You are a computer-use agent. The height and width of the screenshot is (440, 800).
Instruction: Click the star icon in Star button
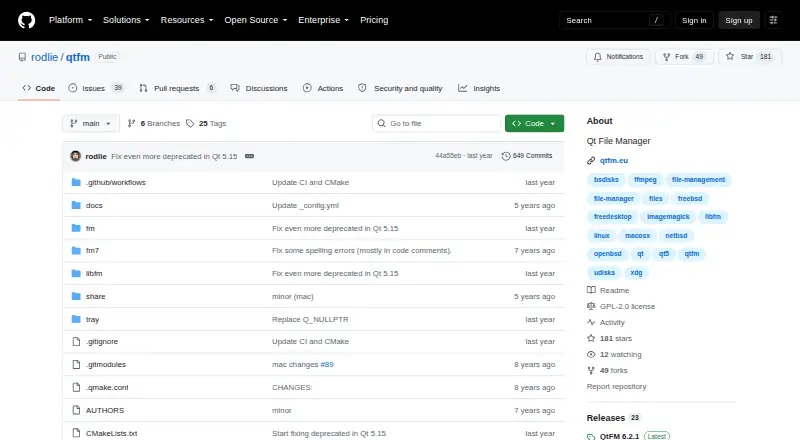click(x=730, y=56)
